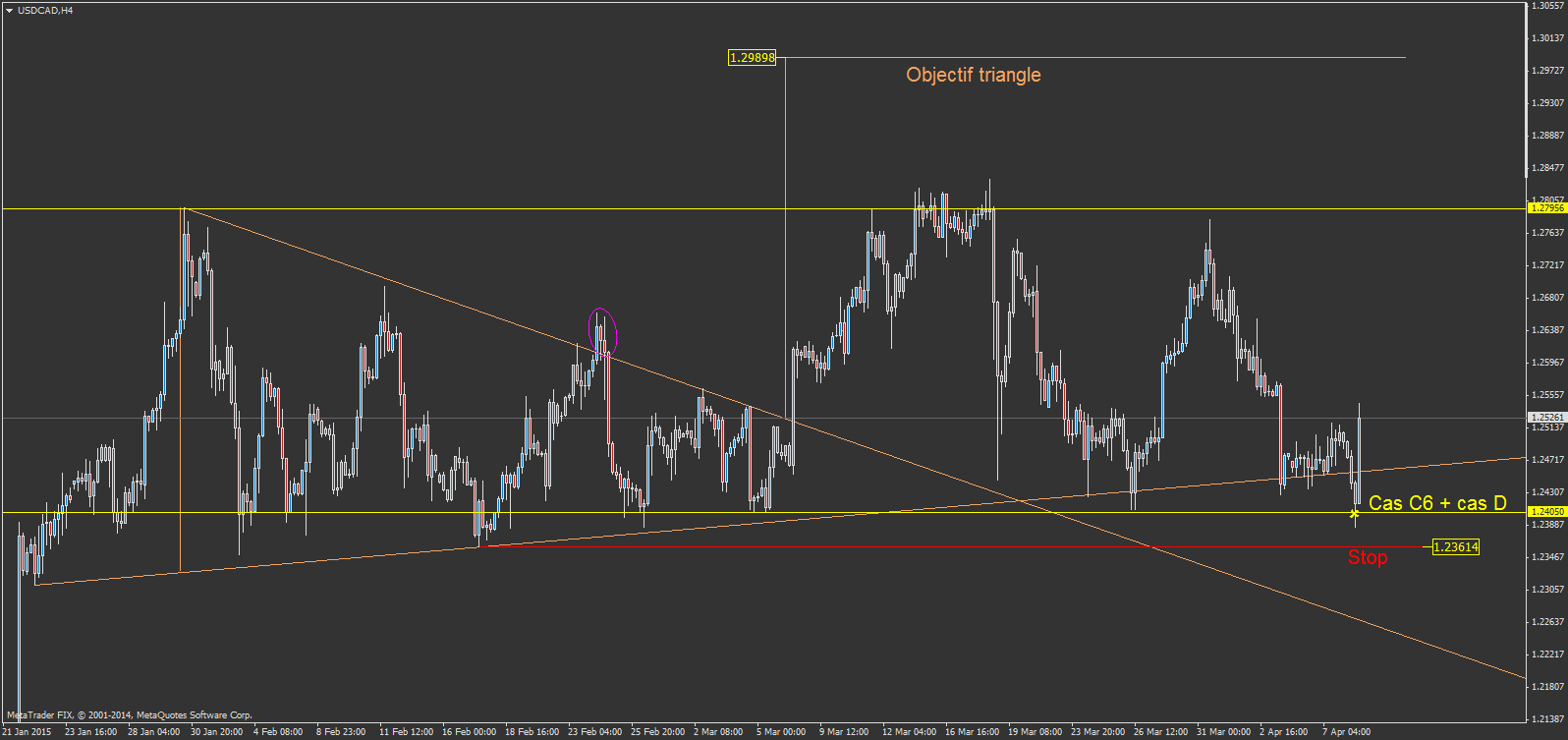Click the "9 Mar 12:00" time axis label
1568x740 pixels.
click(x=844, y=732)
